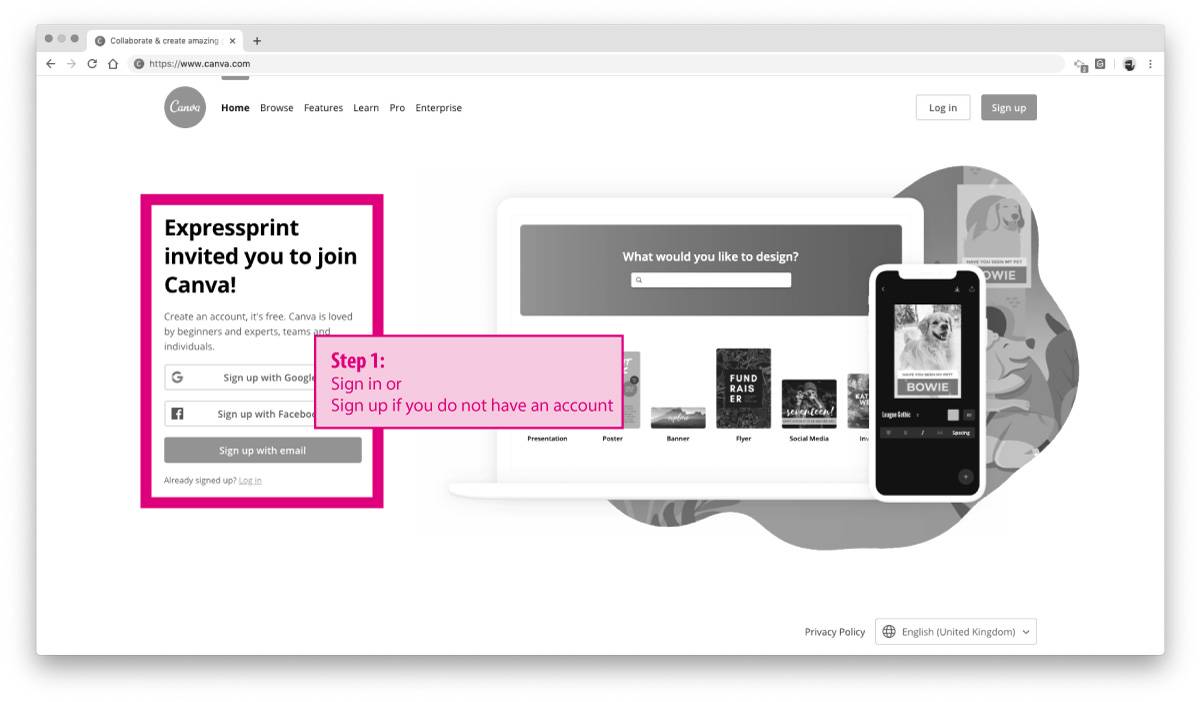Select the Social Media design thumbnail
The width and height of the screenshot is (1200, 702).
pyautogui.click(x=809, y=404)
